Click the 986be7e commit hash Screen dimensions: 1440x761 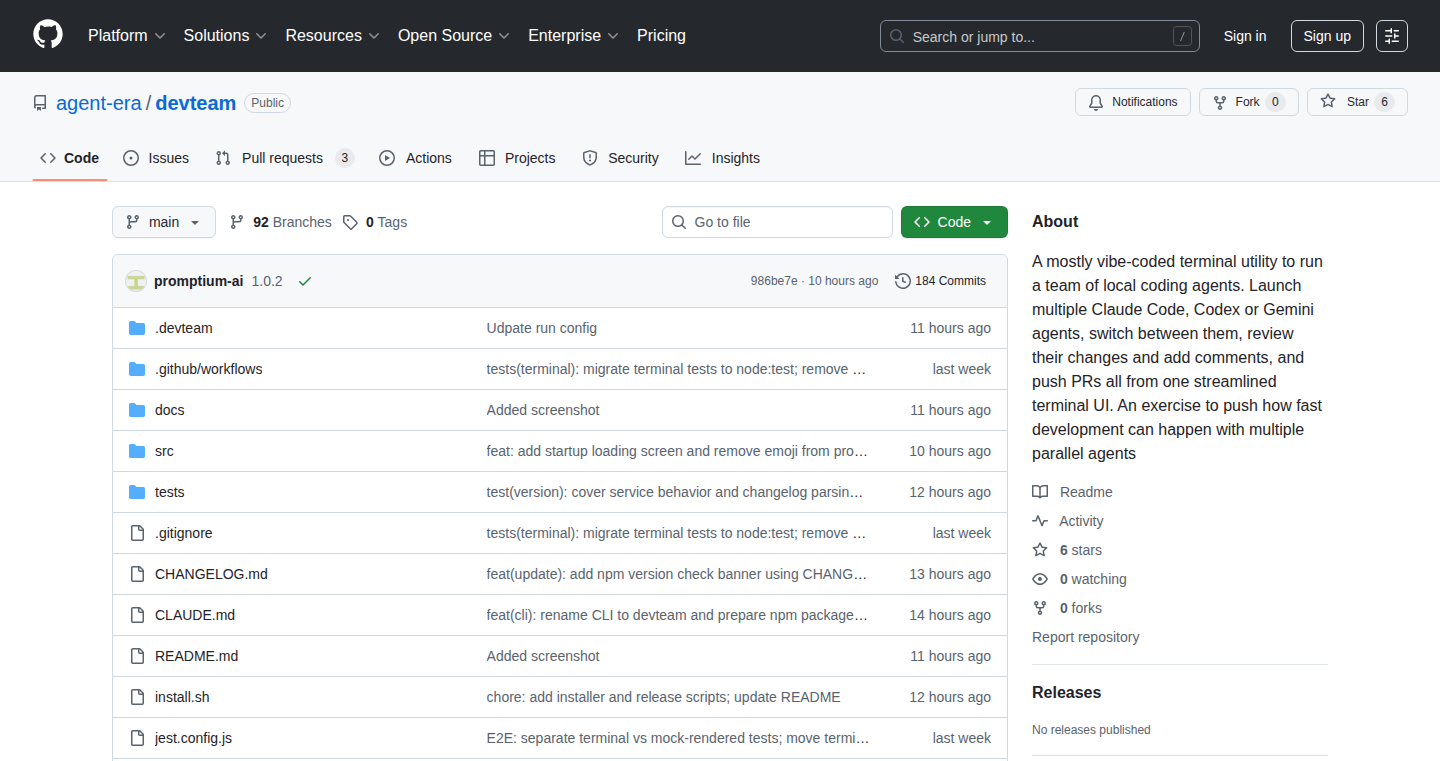(x=774, y=281)
